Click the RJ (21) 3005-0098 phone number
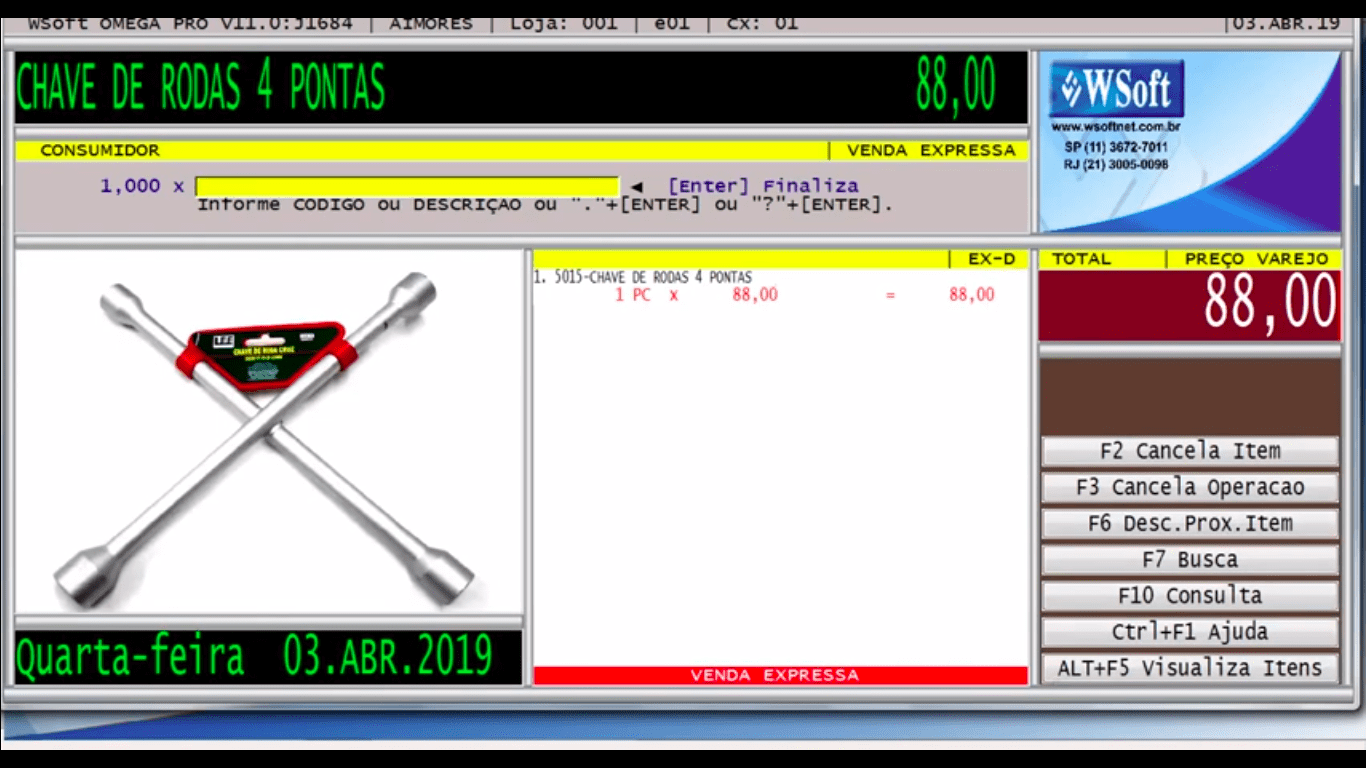 point(1116,165)
